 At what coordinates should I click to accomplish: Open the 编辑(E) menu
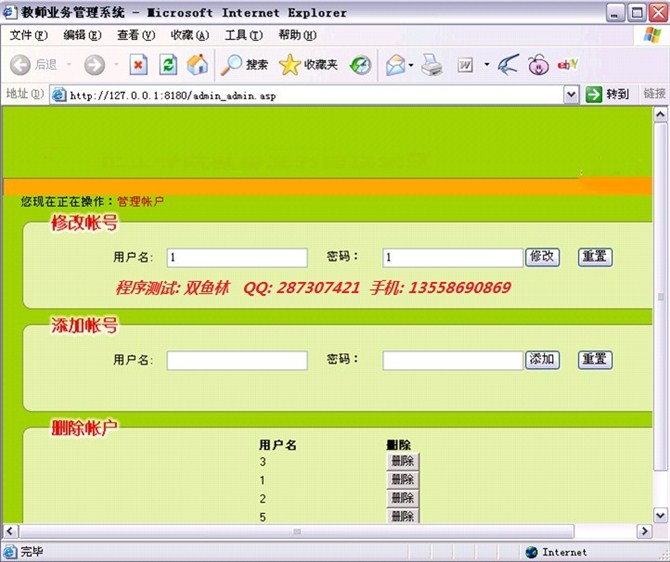click(x=82, y=35)
